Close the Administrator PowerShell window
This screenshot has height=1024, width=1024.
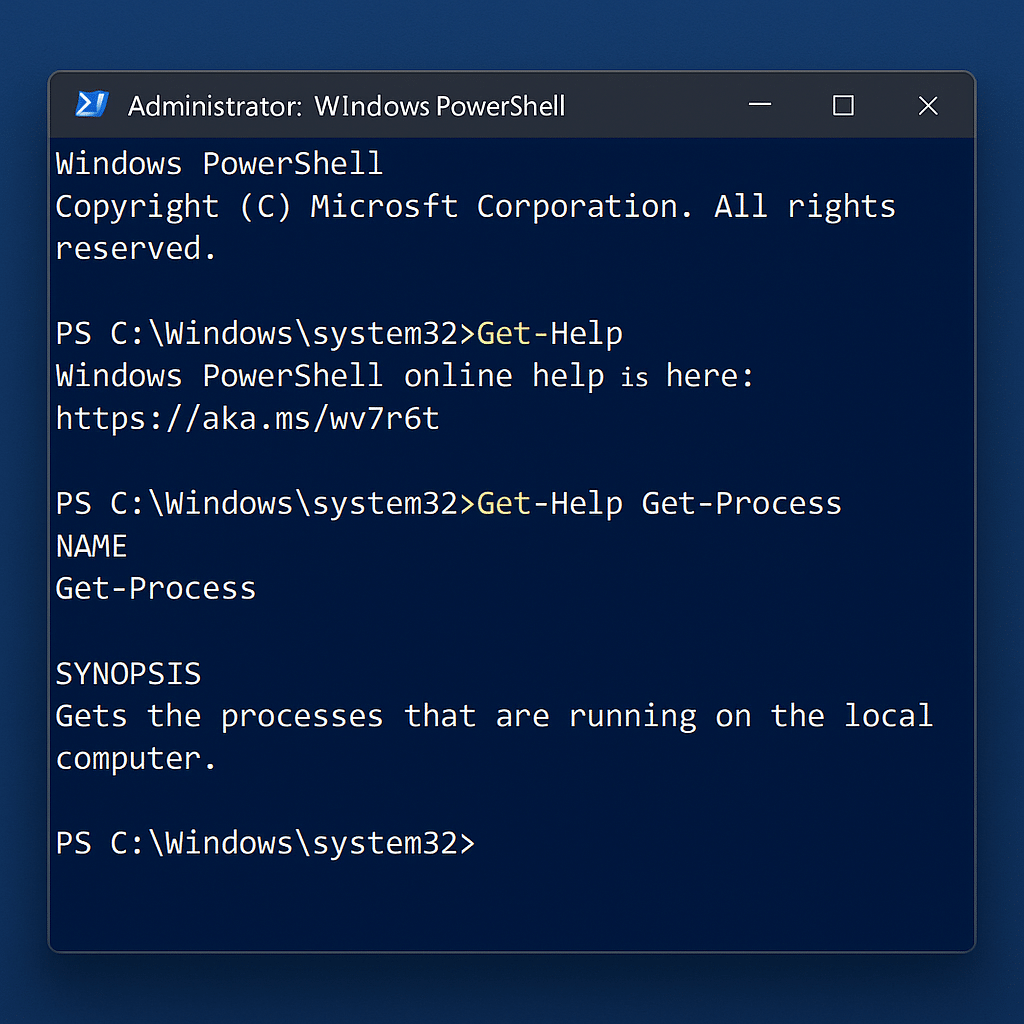pos(928,105)
